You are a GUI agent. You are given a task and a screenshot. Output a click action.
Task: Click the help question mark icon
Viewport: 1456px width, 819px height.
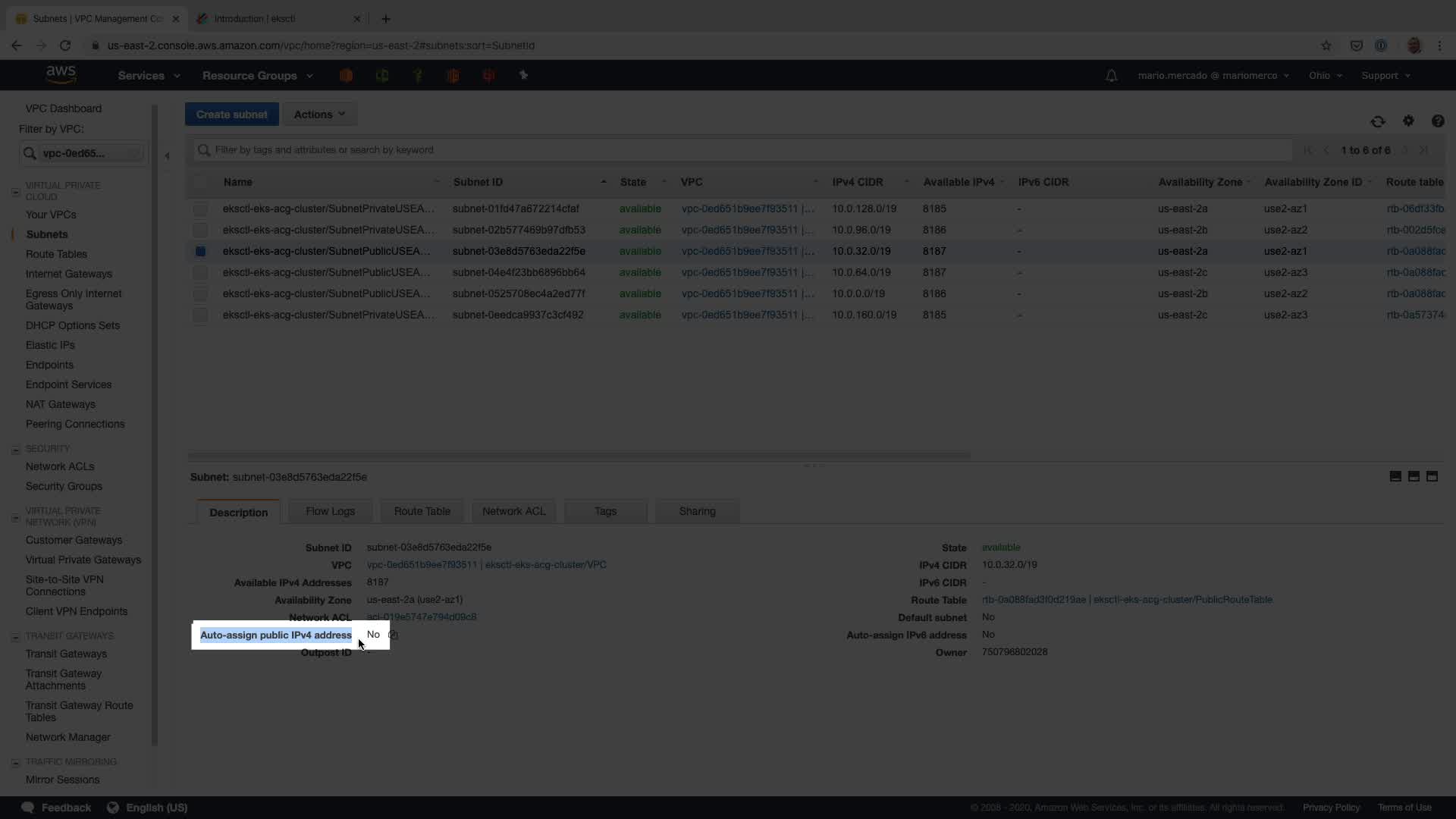point(1437,121)
